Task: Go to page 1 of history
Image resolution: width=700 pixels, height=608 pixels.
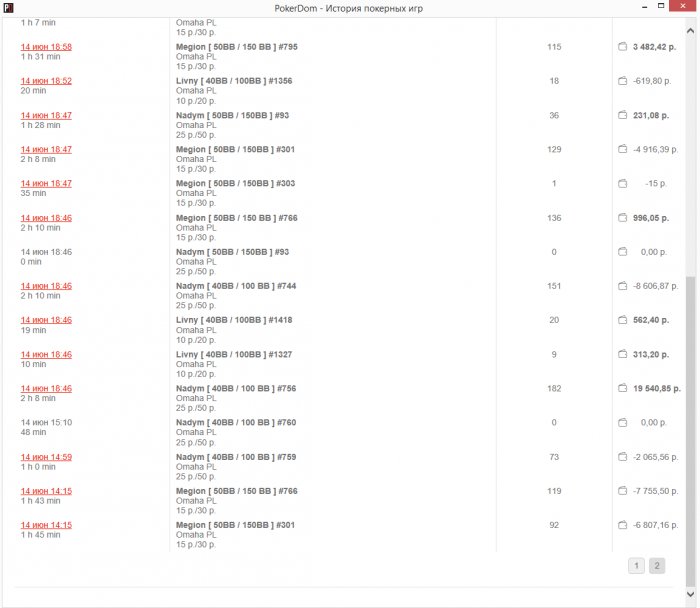Action: click(636, 566)
